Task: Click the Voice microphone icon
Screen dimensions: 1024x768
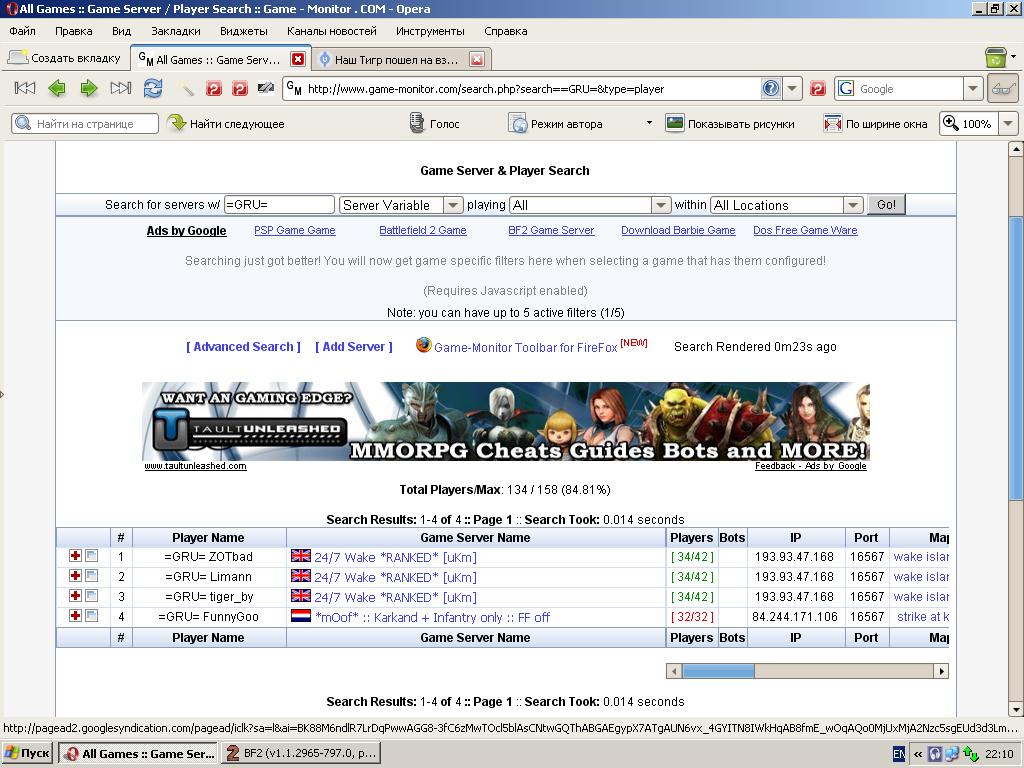Action: click(416, 123)
